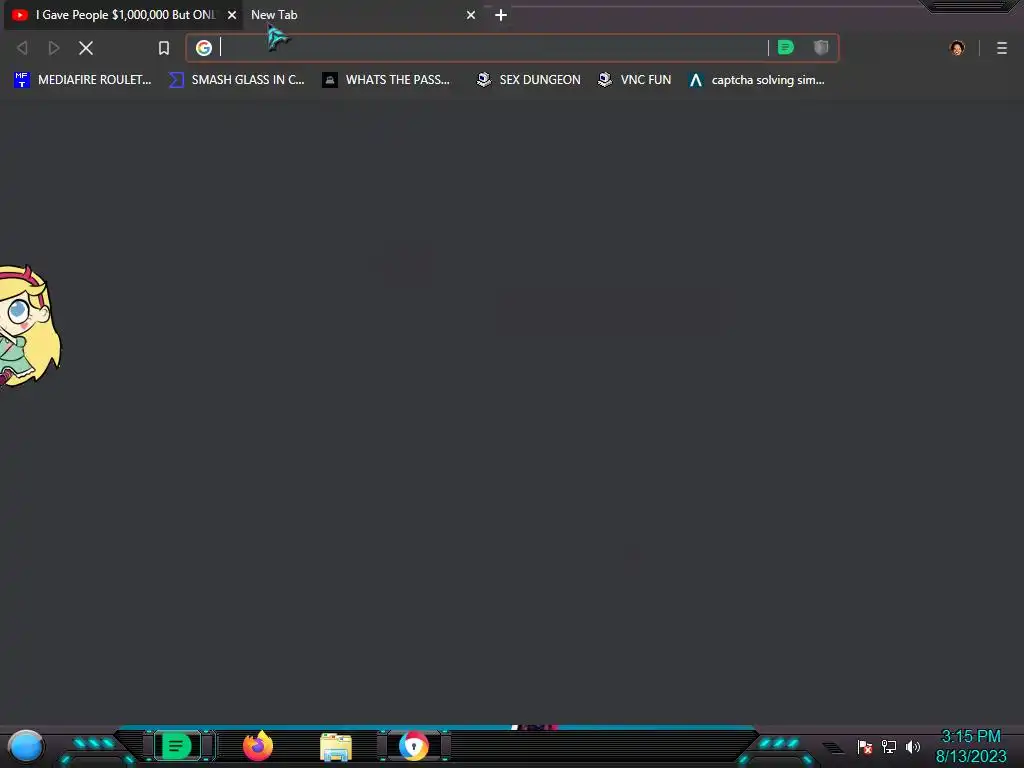Image resolution: width=1024 pixels, height=768 pixels.
Task: Launch Firefox from the taskbar
Action: click(x=258, y=746)
